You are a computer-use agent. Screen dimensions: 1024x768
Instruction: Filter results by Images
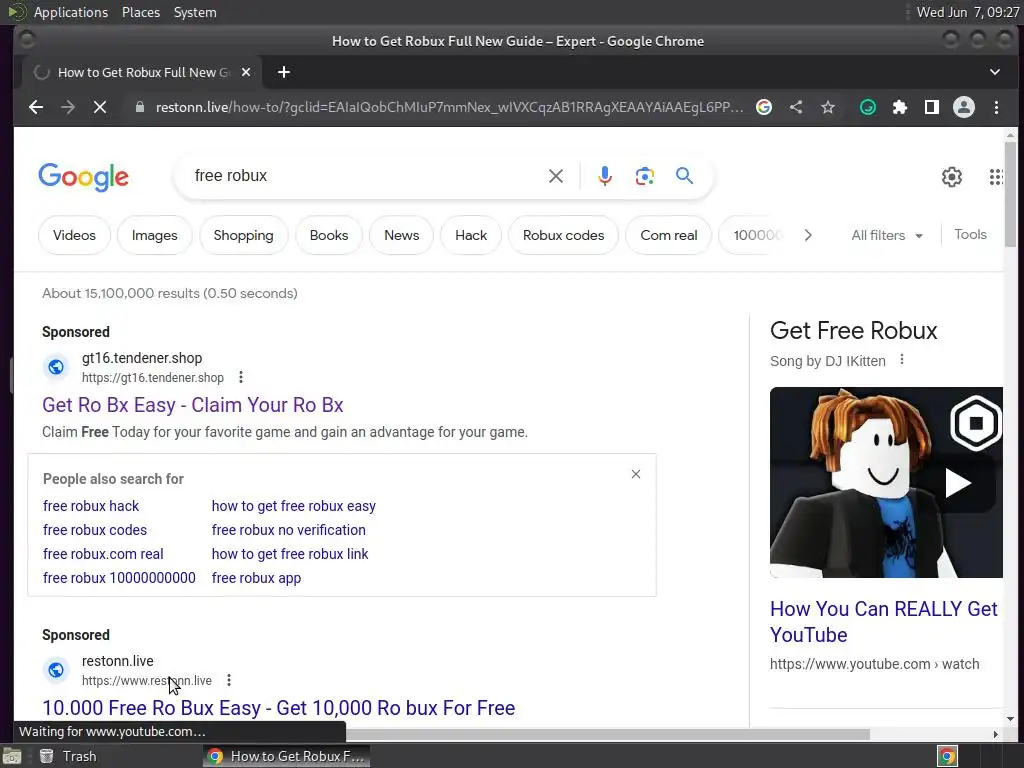[x=155, y=235]
